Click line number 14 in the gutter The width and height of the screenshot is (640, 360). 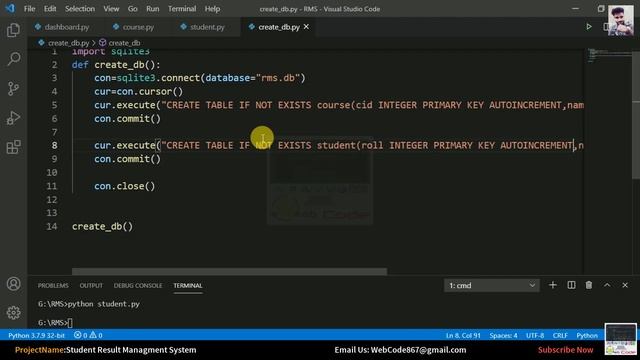click(x=51, y=226)
